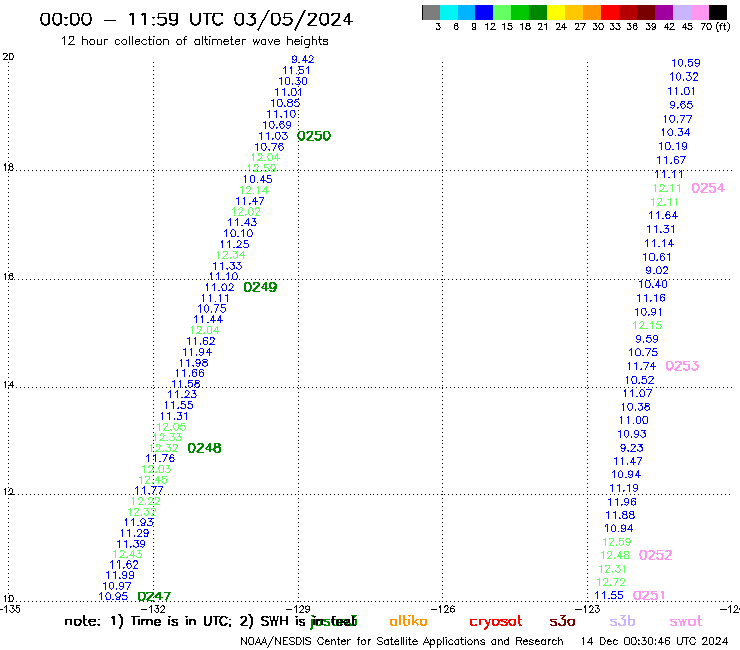Click the value 10.95 beside 0247
Screen dimensions: 740x650
pyautogui.click(x=113, y=597)
